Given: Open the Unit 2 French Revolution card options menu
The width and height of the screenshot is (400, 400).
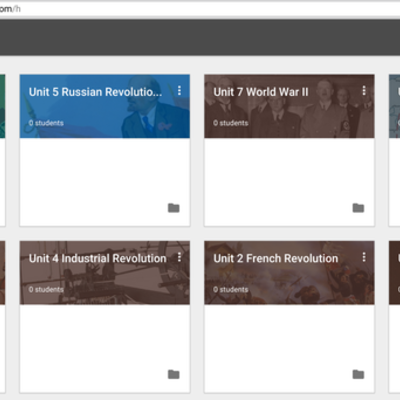Looking at the screenshot, I should (364, 257).
